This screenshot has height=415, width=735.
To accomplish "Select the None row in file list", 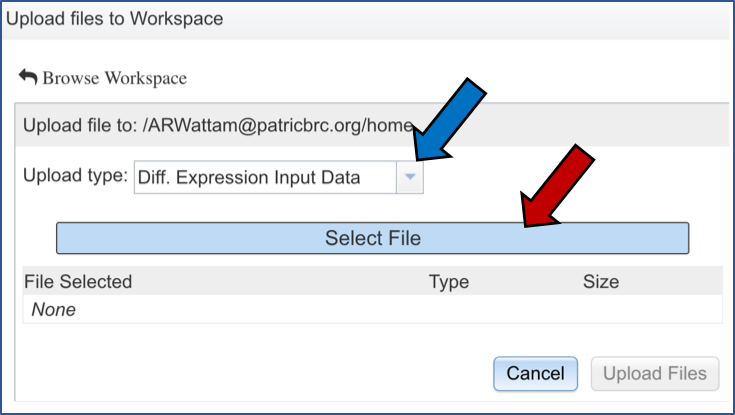I will [54, 310].
